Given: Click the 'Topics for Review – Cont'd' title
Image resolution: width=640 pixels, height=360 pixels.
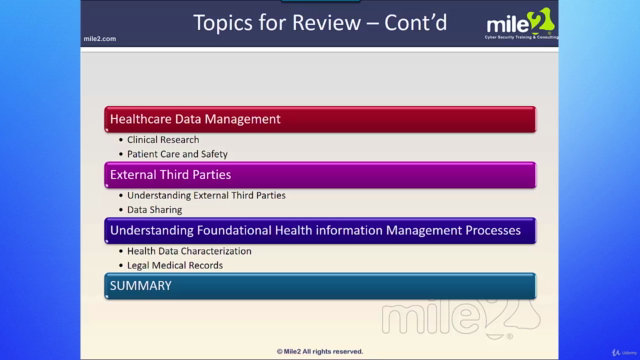Looking at the screenshot, I should (x=320, y=22).
